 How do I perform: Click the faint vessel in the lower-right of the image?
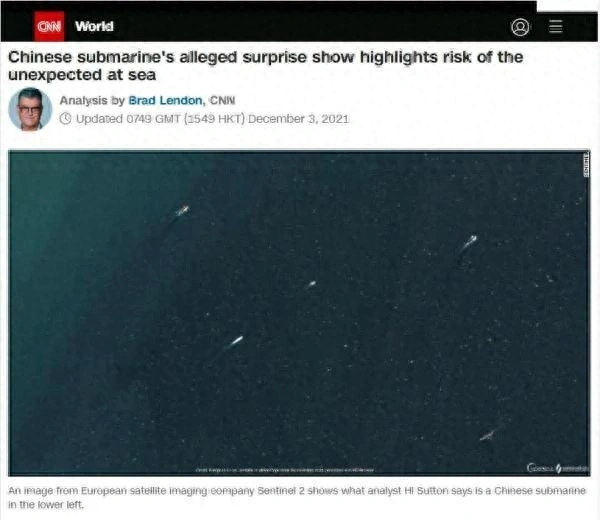click(488, 435)
